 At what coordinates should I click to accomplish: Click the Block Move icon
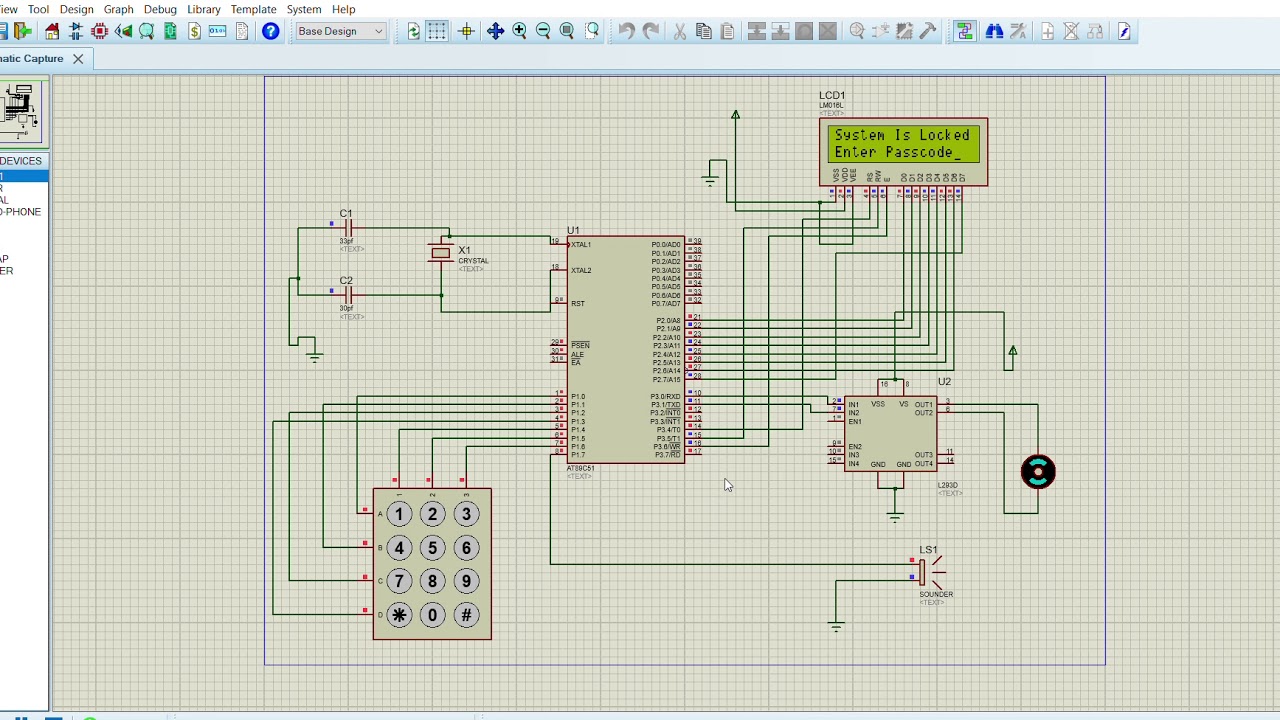(x=781, y=31)
